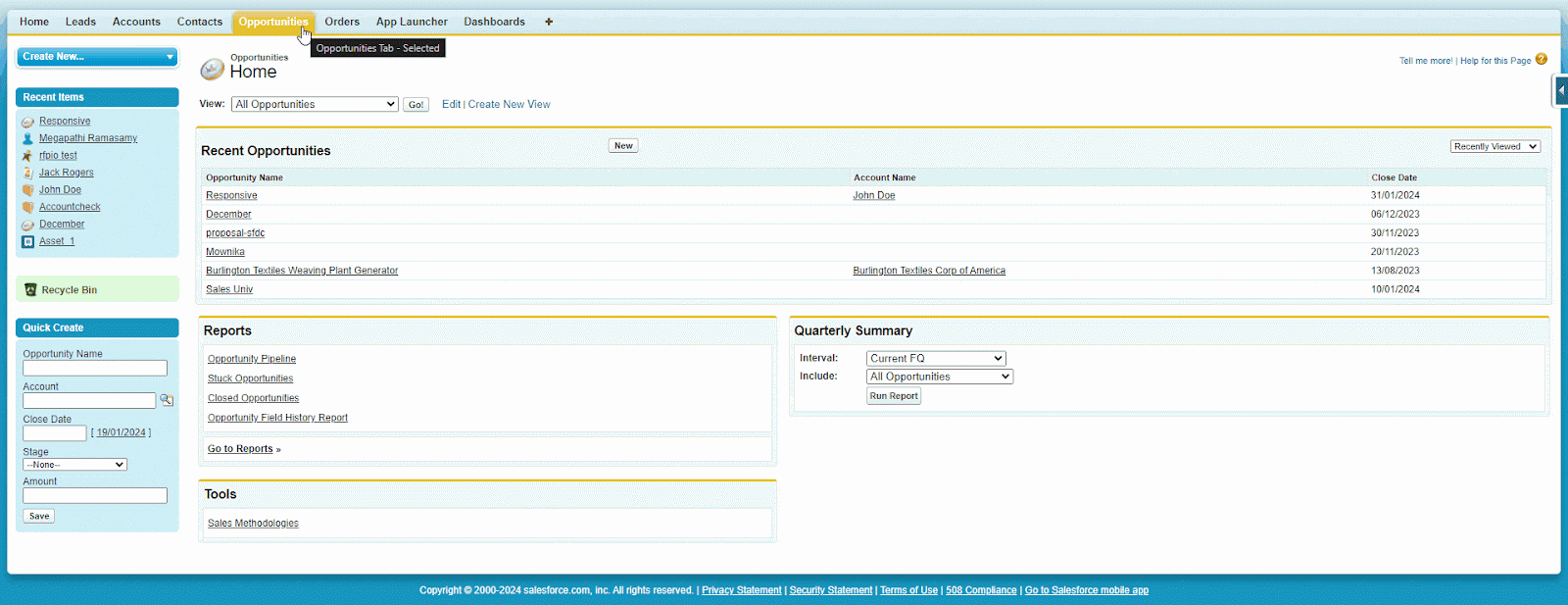
Task: Click the John Doe account icon
Action: coord(27,190)
